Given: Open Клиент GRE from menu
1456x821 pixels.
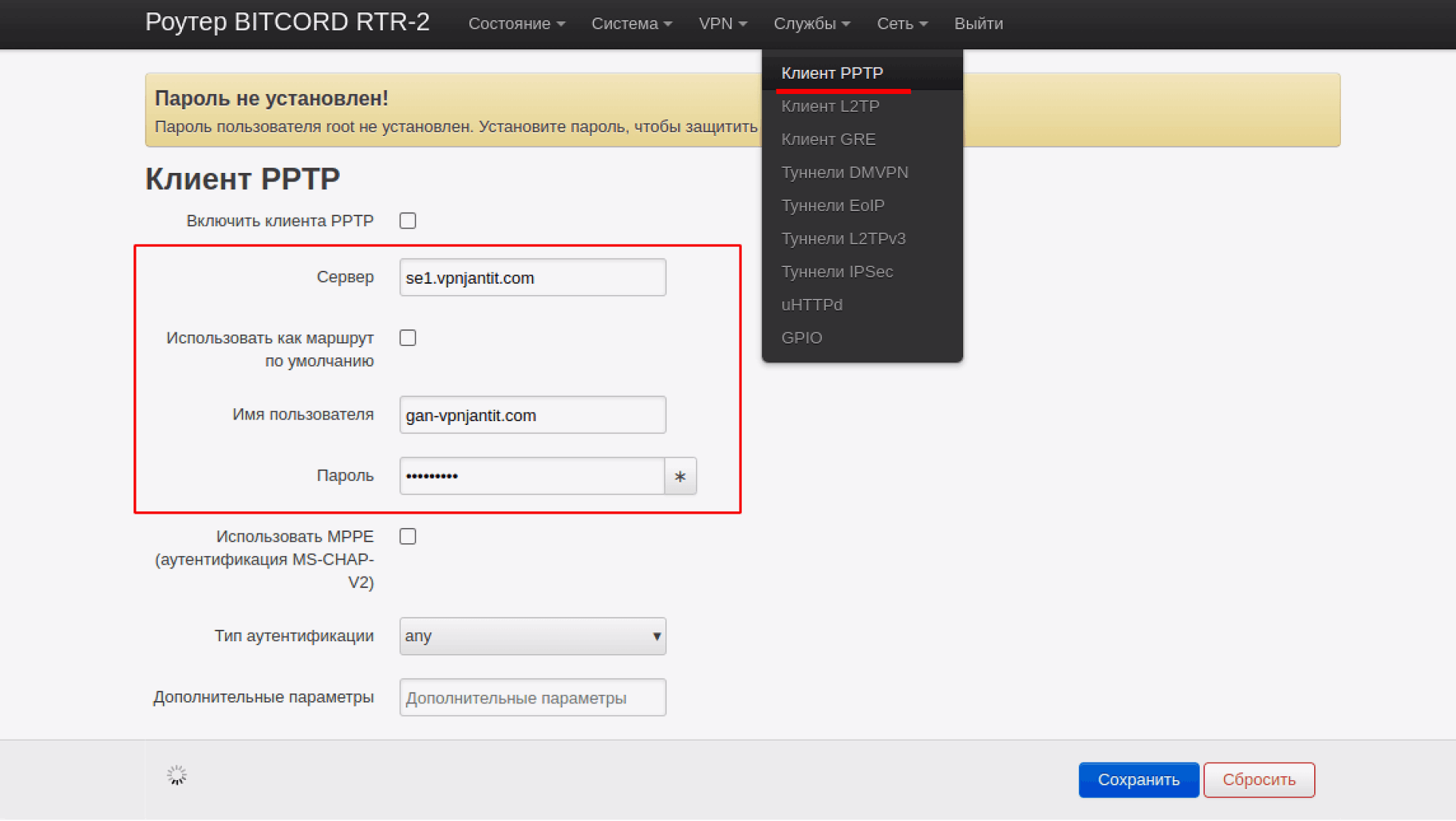Looking at the screenshot, I should (828, 140).
